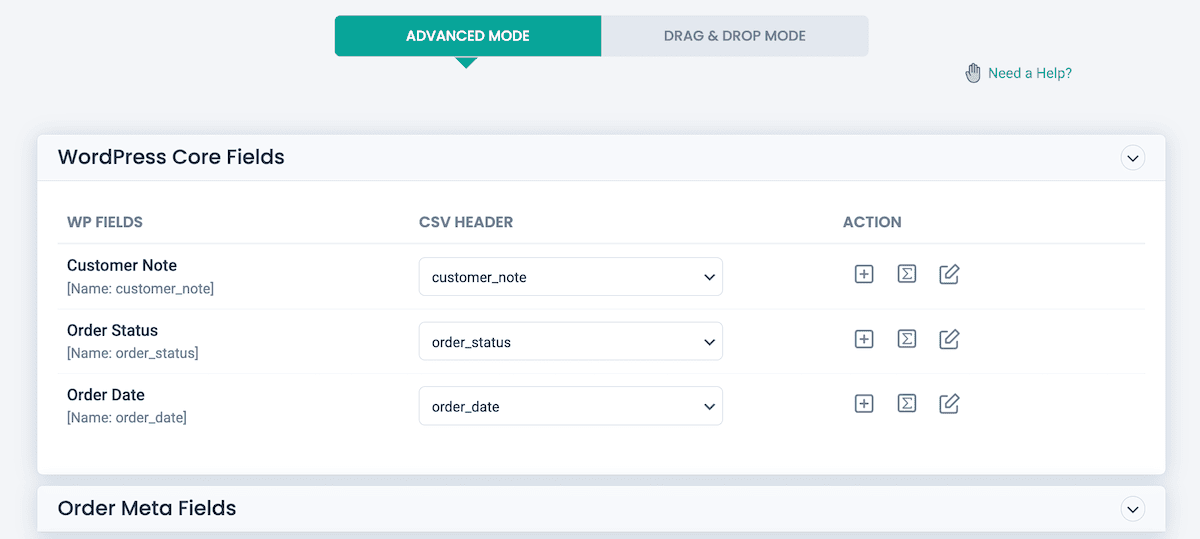Expand the Order Meta Fields section

[x=1132, y=509]
